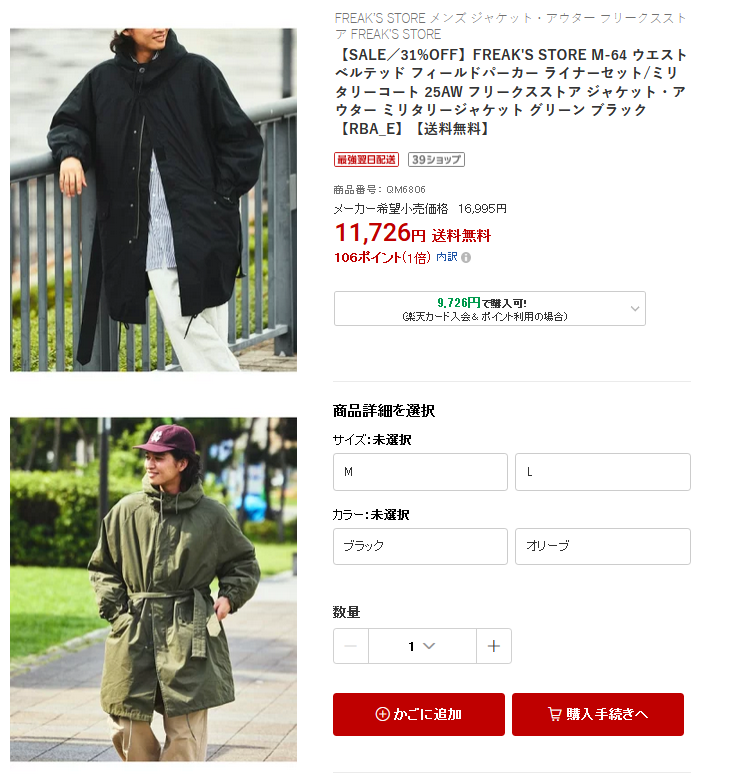Expand the 9,726円で購入可 panel
The image size is (737, 778).
pyautogui.click(x=489, y=309)
